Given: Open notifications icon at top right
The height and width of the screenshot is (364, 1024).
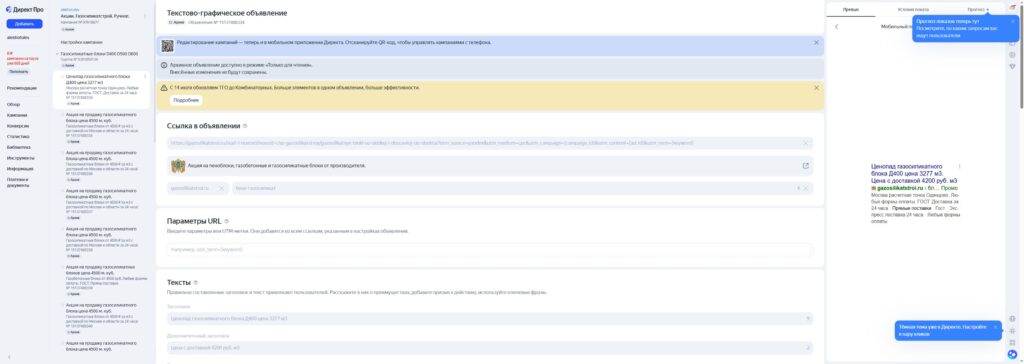Looking at the screenshot, I should (x=1012, y=7).
